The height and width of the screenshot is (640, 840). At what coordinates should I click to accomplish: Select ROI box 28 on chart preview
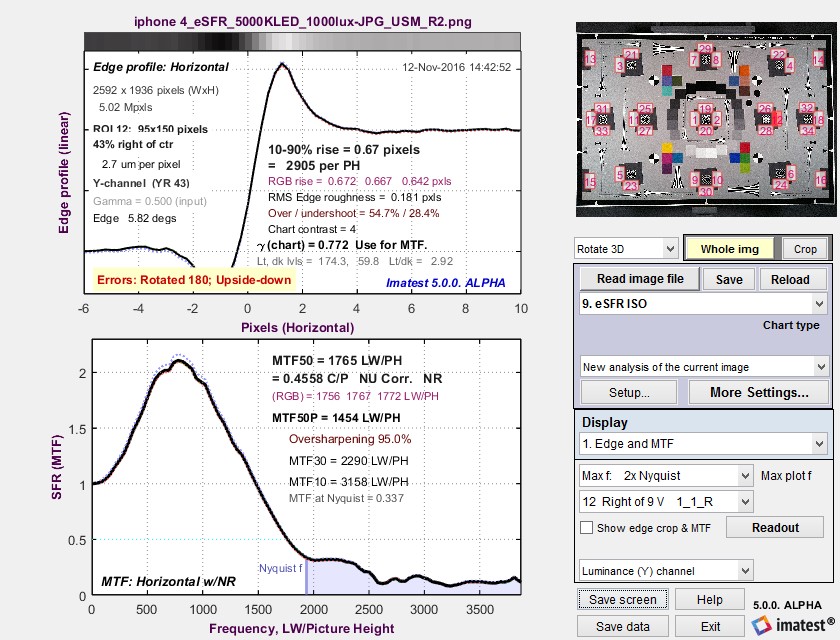[766, 131]
